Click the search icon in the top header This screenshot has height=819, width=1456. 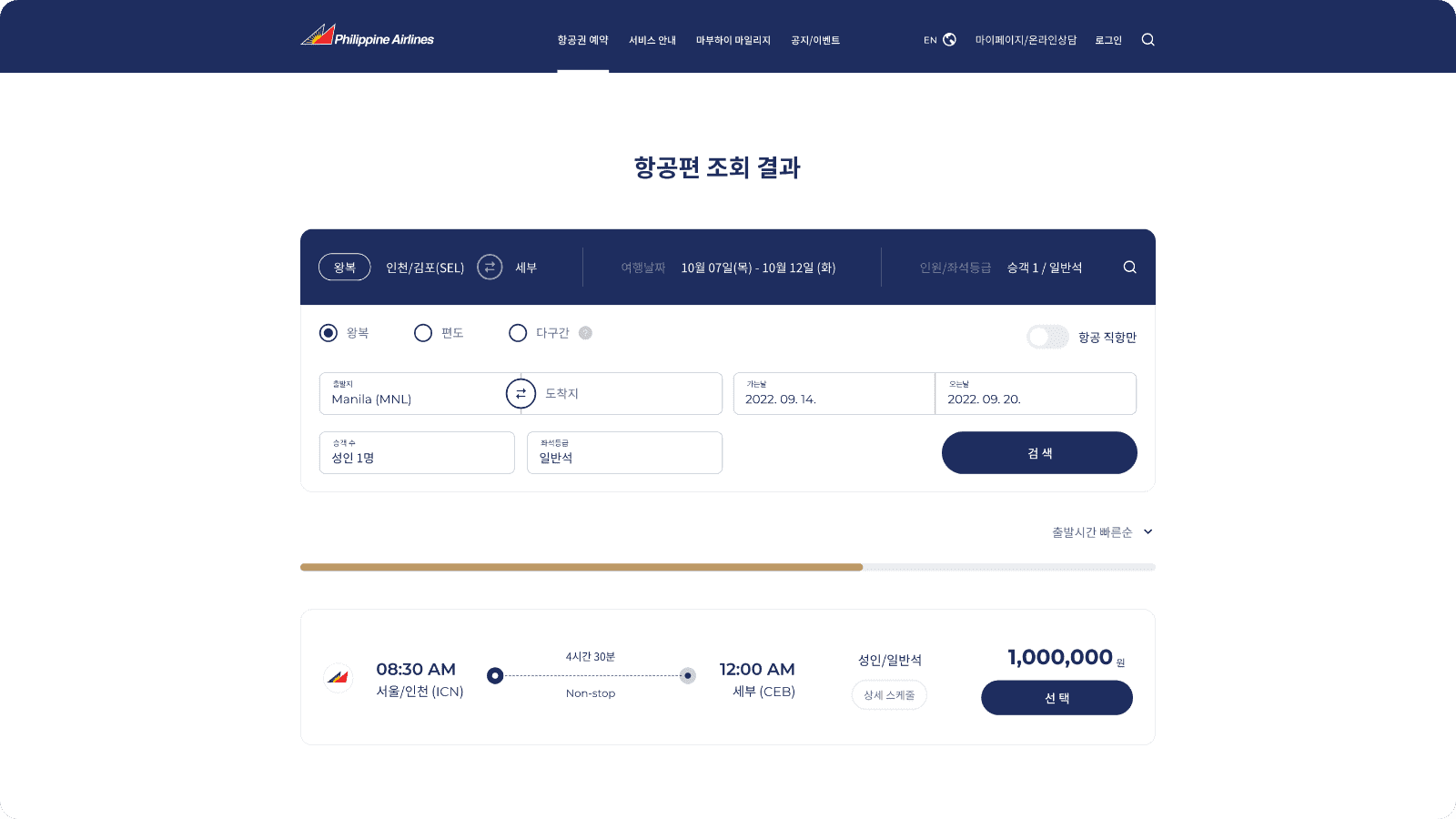[1148, 39]
